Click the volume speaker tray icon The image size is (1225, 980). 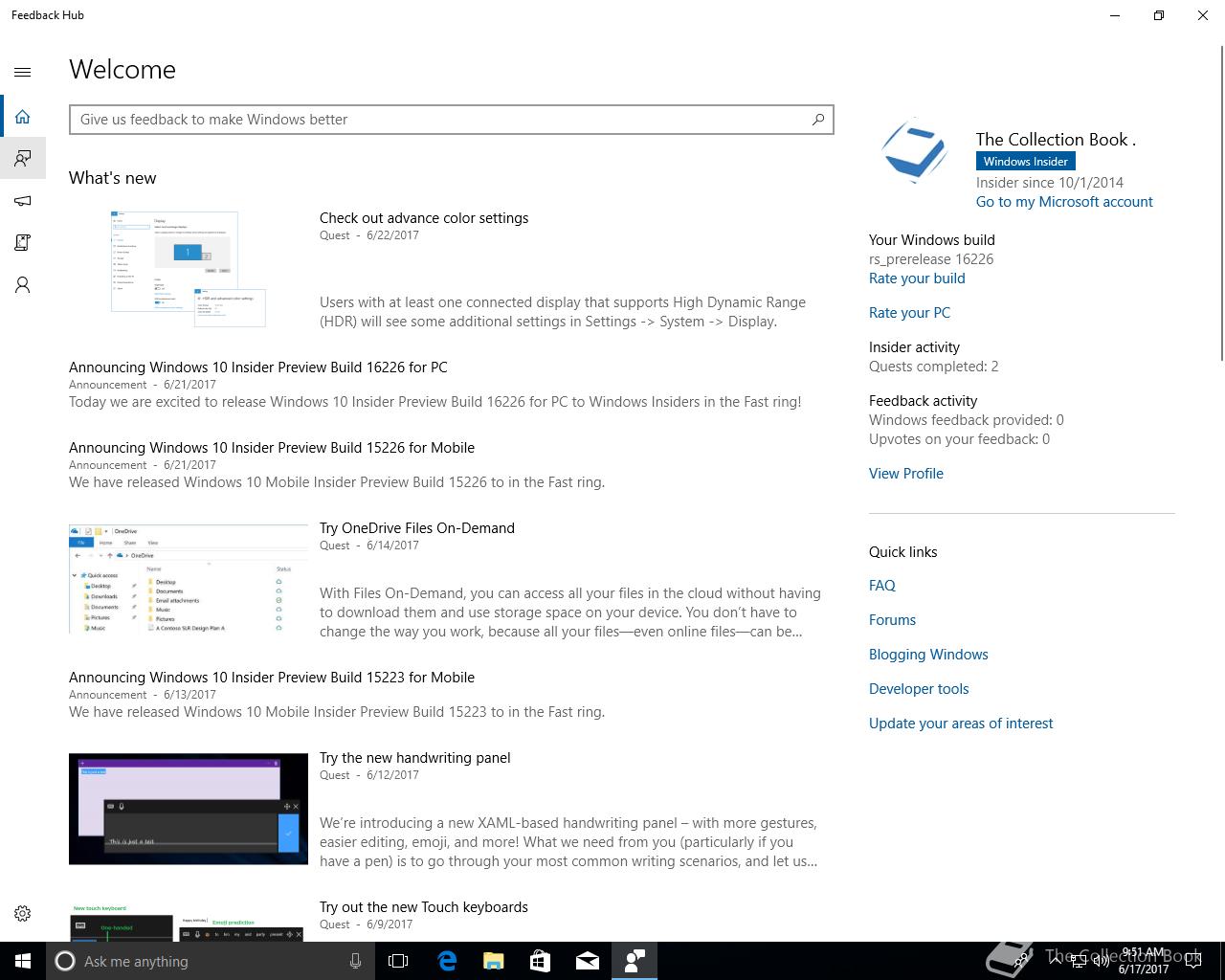[x=1101, y=961]
